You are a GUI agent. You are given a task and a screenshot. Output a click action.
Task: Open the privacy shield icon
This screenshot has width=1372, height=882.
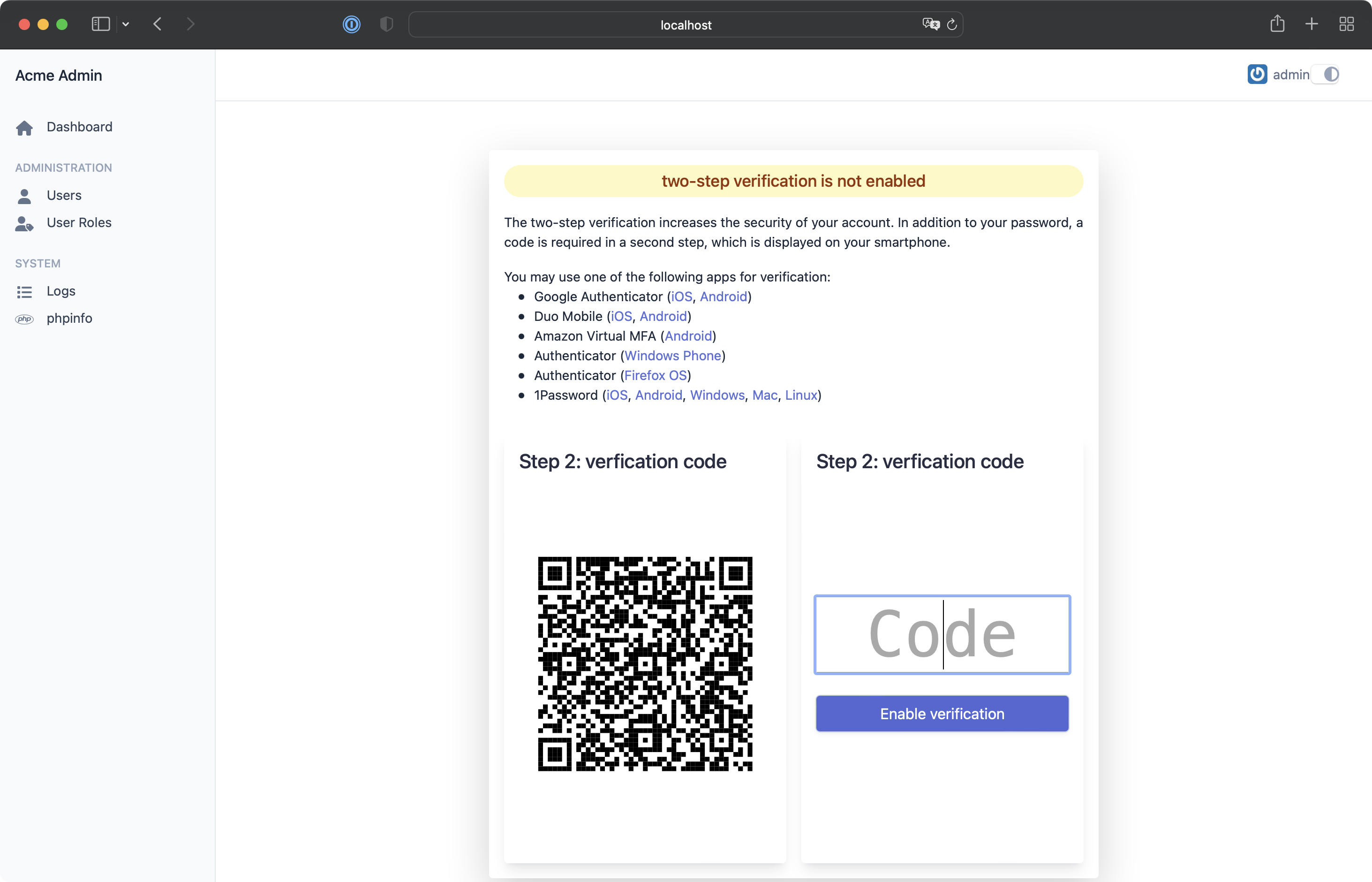pos(386,24)
